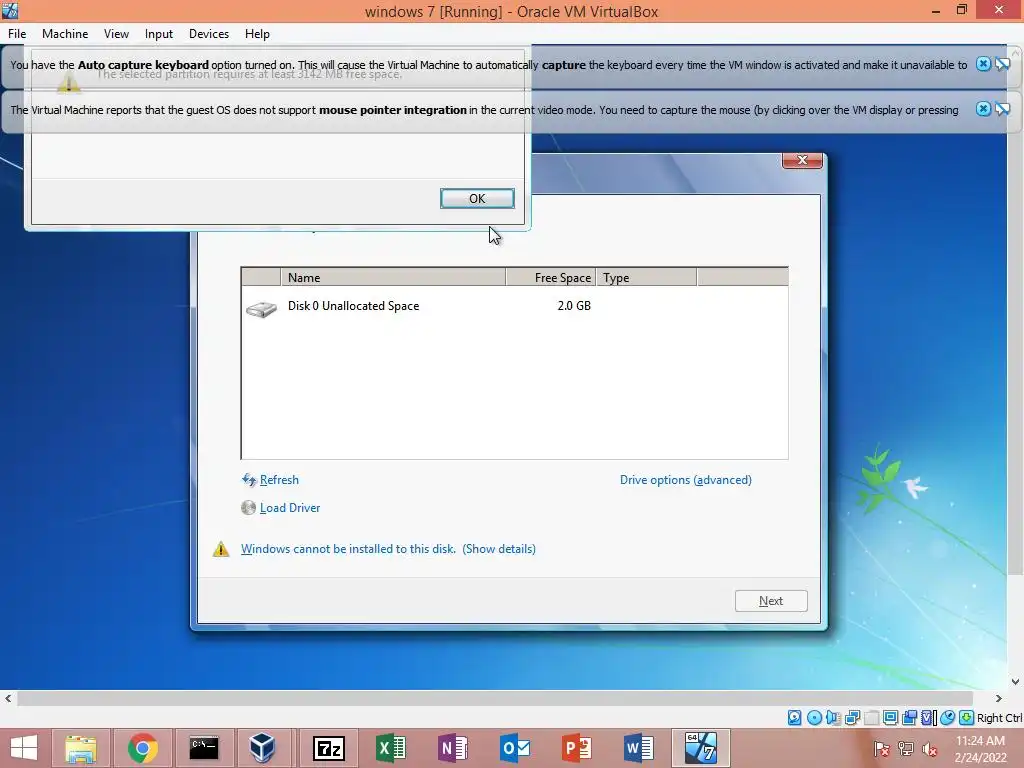This screenshot has width=1024, height=768.
Task: Click the disk drive icon for Disk 0
Action: point(261,308)
